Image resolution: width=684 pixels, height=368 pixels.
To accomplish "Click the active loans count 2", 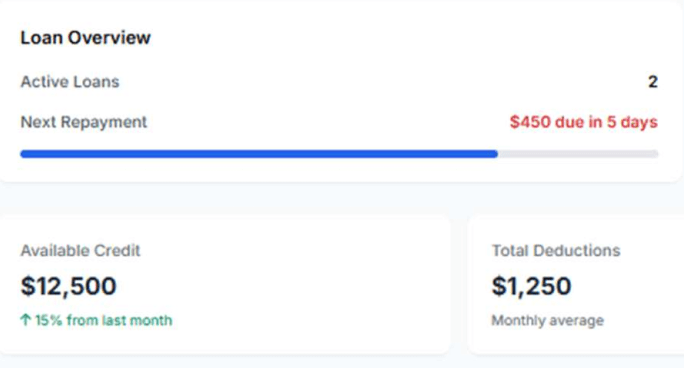I will (x=653, y=82).
